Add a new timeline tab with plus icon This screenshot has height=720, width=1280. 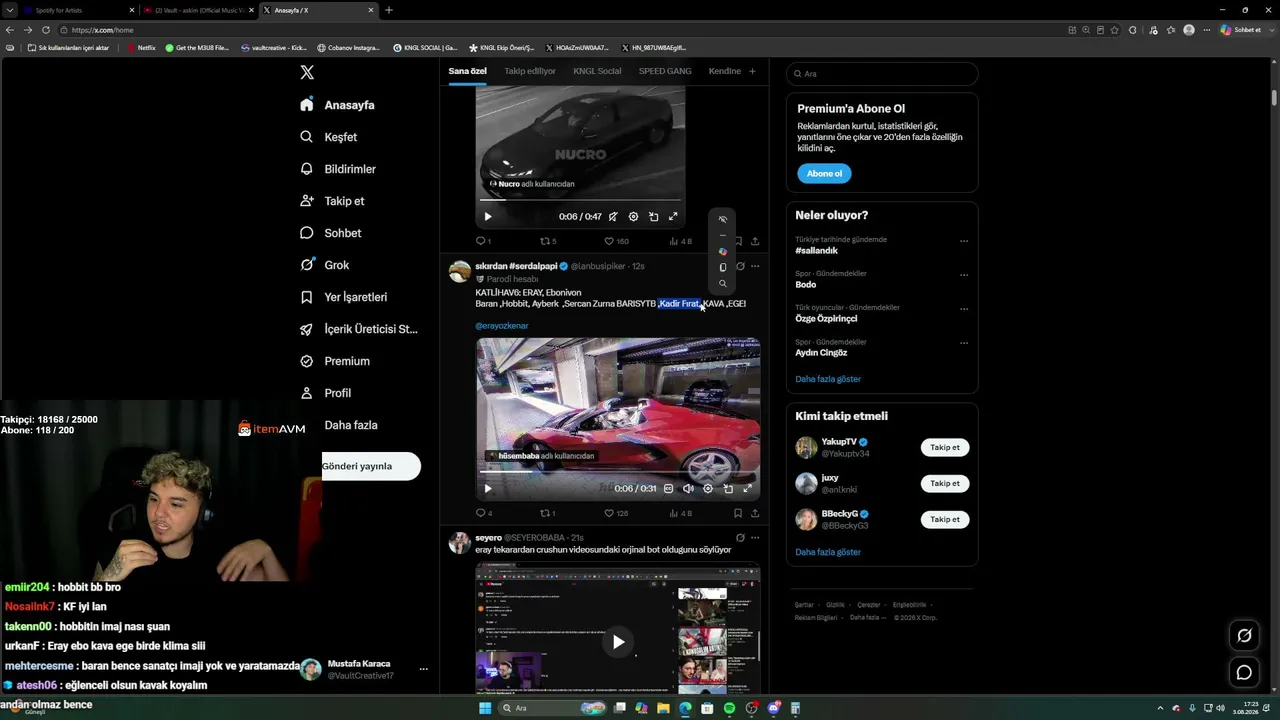752,71
